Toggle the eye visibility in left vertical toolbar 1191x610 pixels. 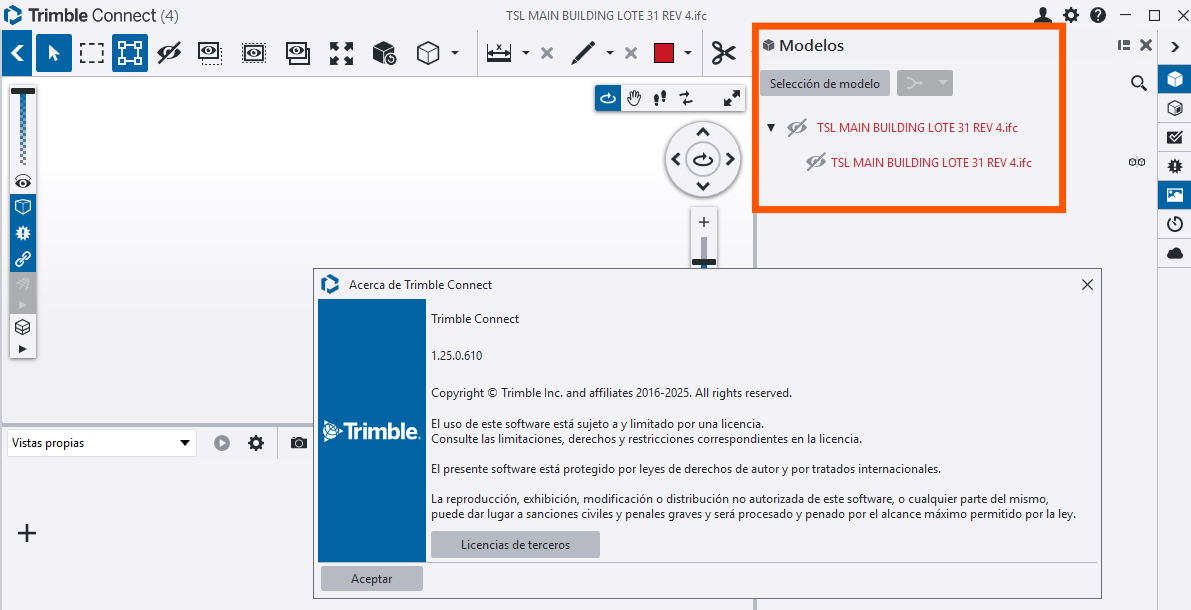coord(23,182)
